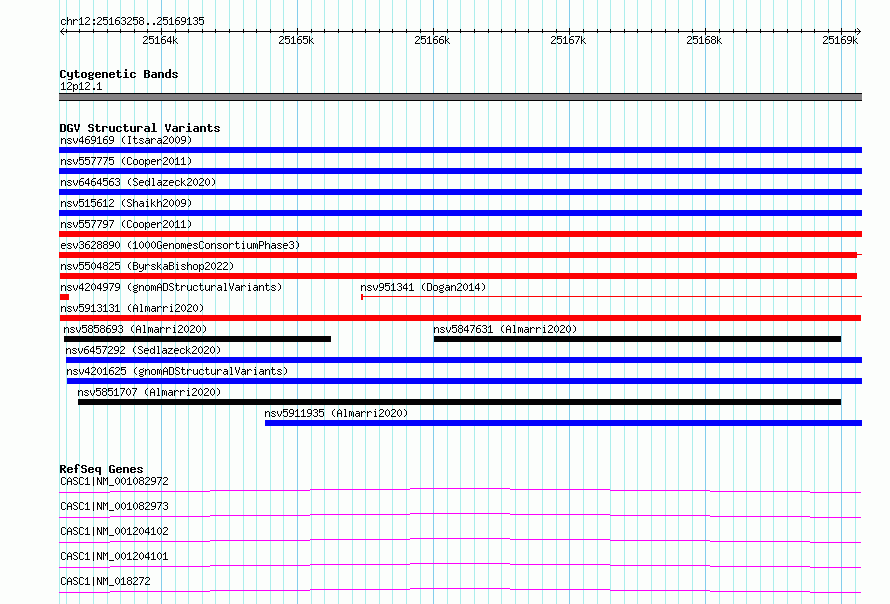Click the 25164k ruler tick label
The height and width of the screenshot is (604, 890).
point(160,40)
